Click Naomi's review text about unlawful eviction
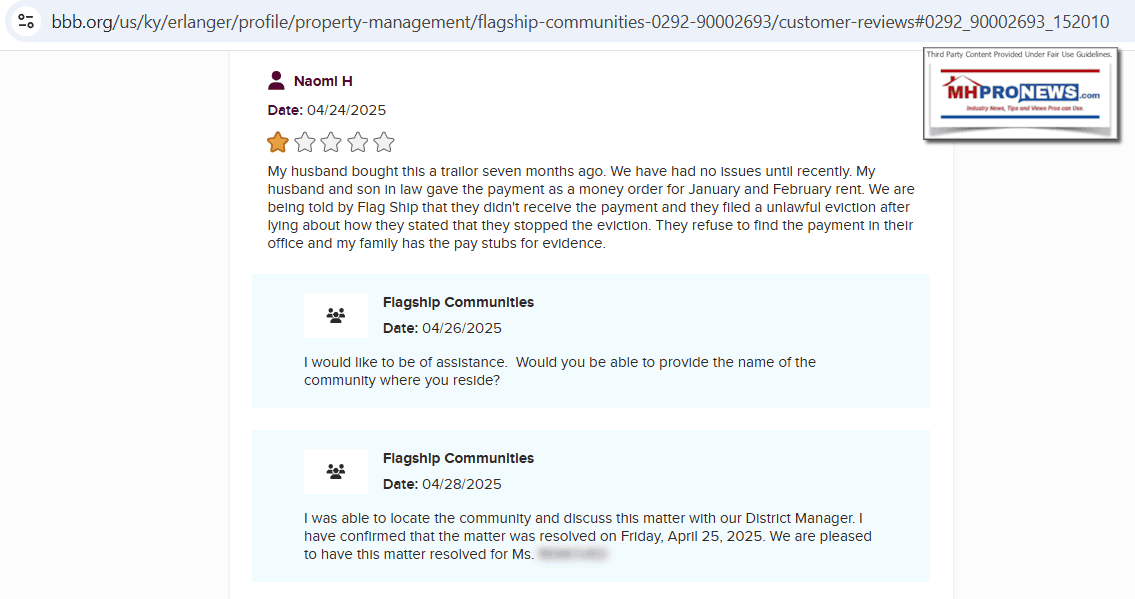This screenshot has width=1135, height=599. [x=590, y=207]
